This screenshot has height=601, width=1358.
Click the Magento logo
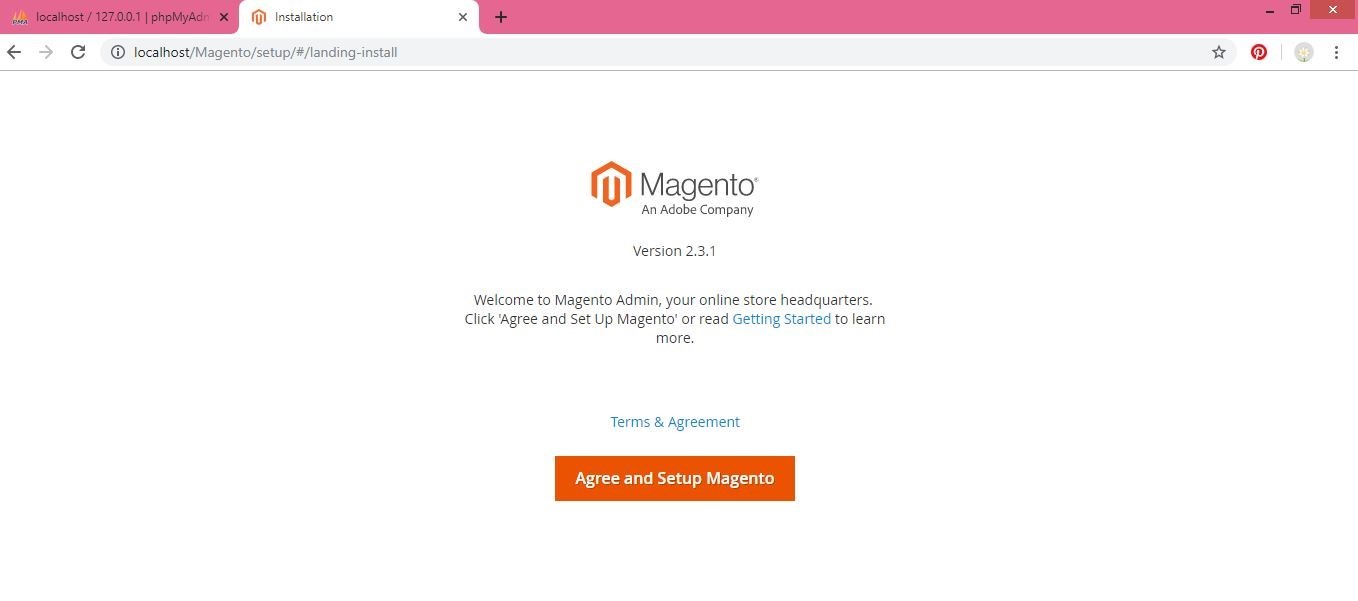coord(674,188)
